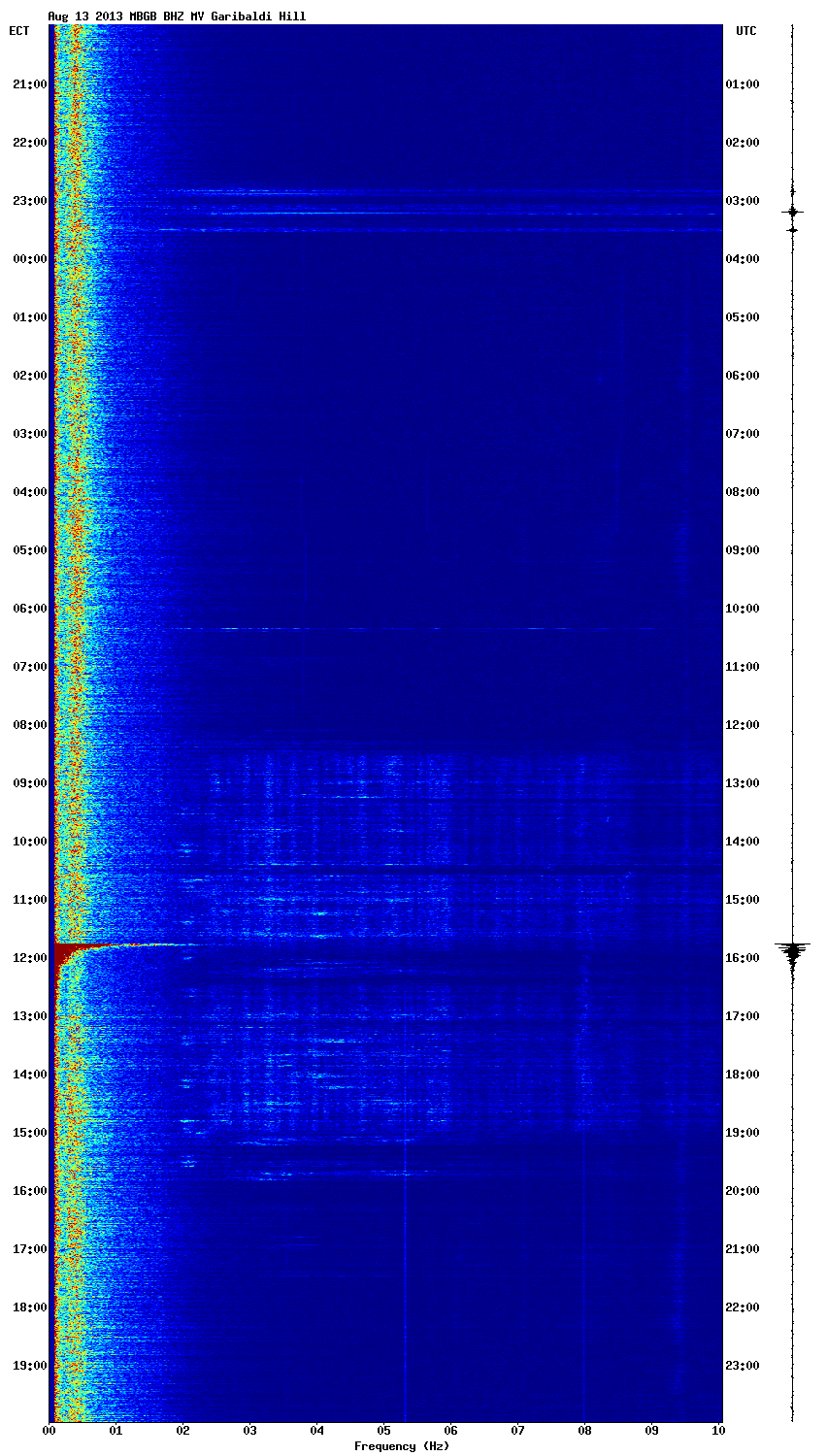Image resolution: width=827 pixels, height=1456 pixels.
Task: Pick the 20:00 label on the UTC axis
Action: click(x=743, y=1191)
